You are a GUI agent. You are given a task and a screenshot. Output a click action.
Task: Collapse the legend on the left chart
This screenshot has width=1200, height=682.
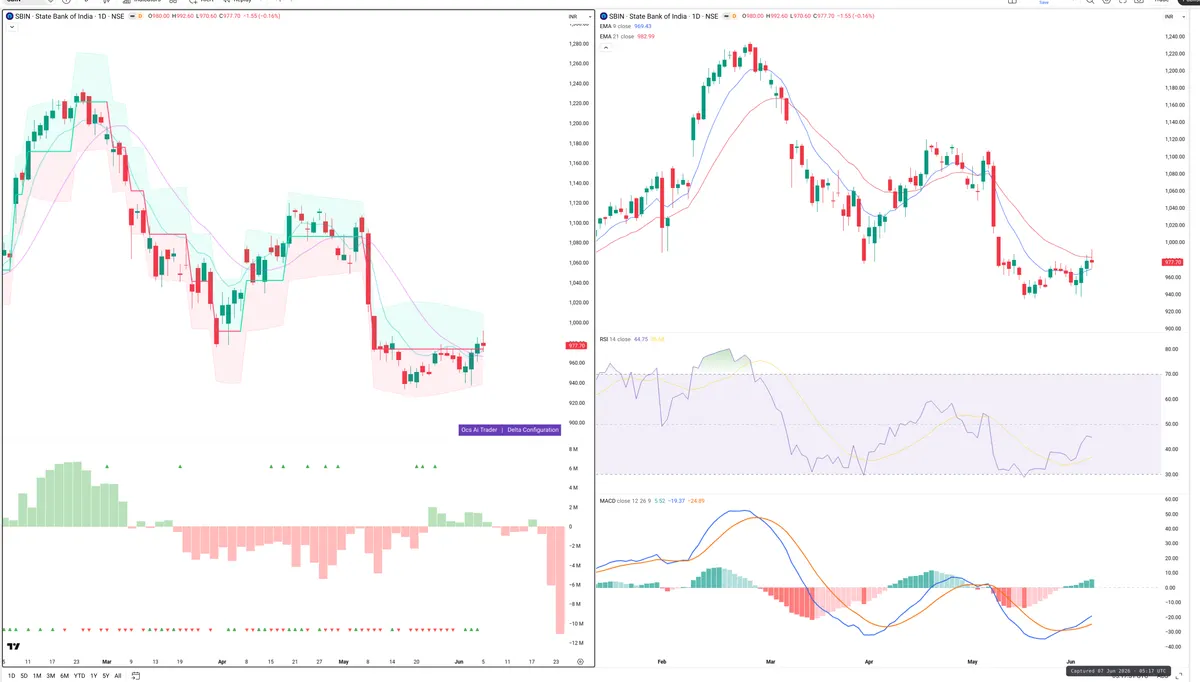[11, 27]
